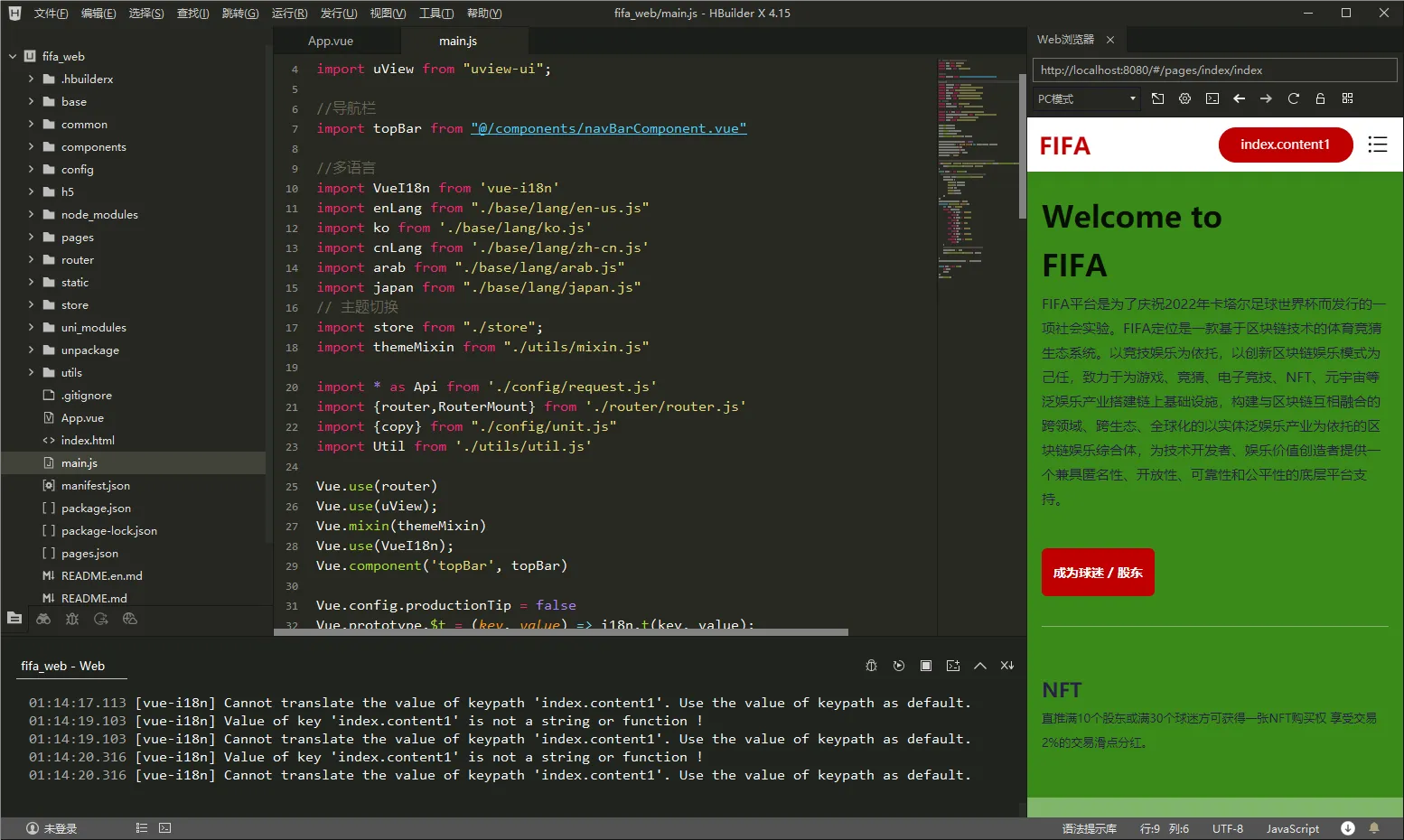Click the browser URL address field
Image resolution: width=1404 pixels, height=840 pixels.
(1214, 70)
